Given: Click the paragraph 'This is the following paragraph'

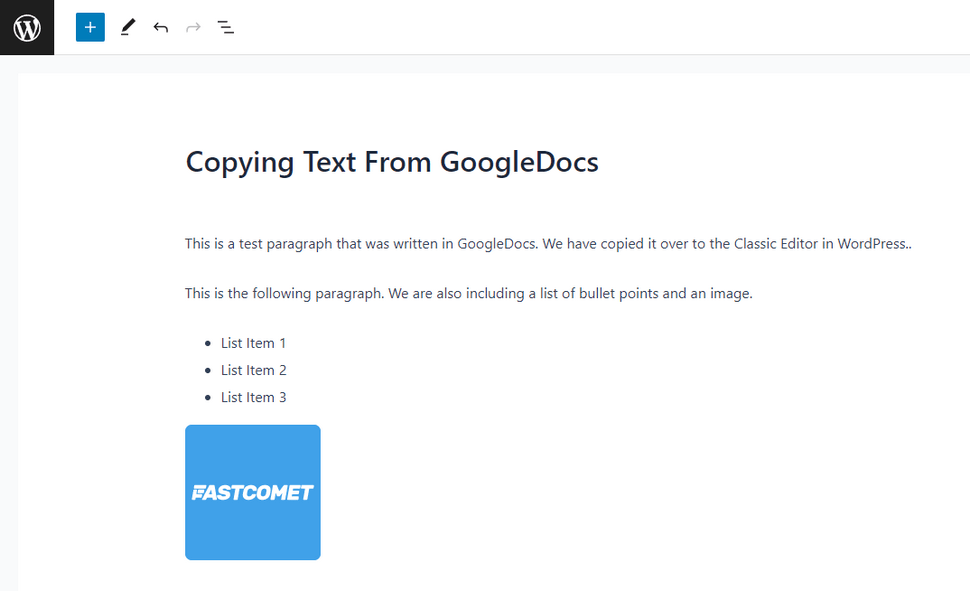Looking at the screenshot, I should click(x=468, y=293).
